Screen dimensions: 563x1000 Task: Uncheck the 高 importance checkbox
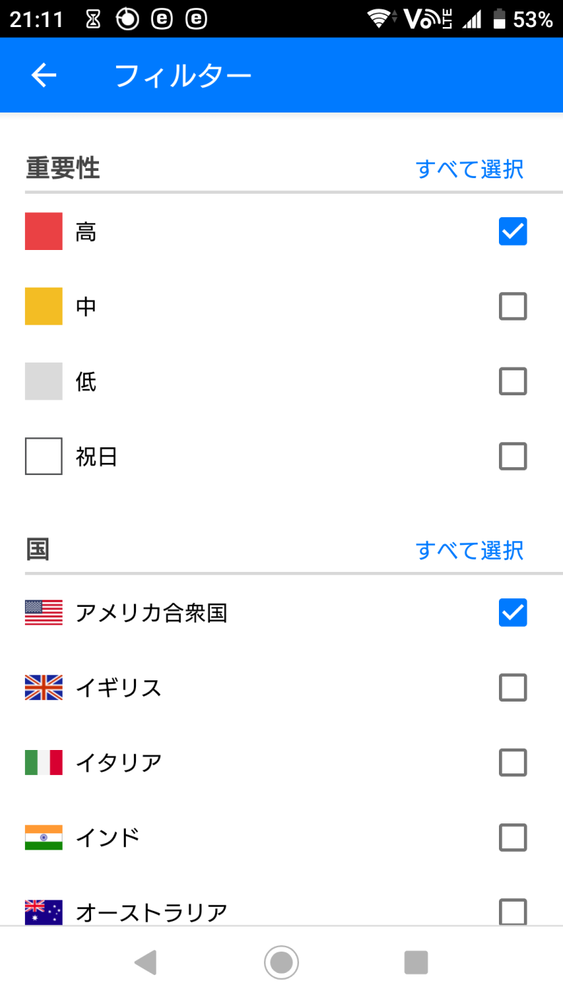[513, 231]
